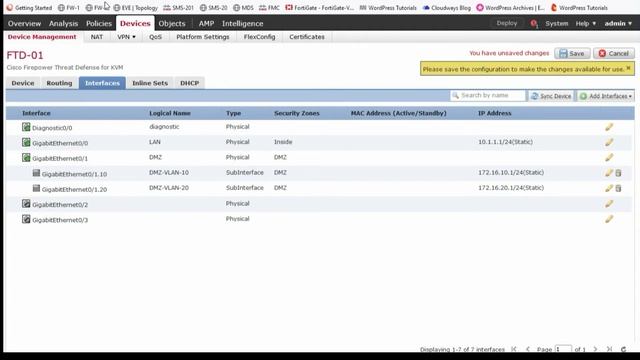Screen dimensions: 640x360
Task: Open the Help dropdown menu
Action: point(586,24)
